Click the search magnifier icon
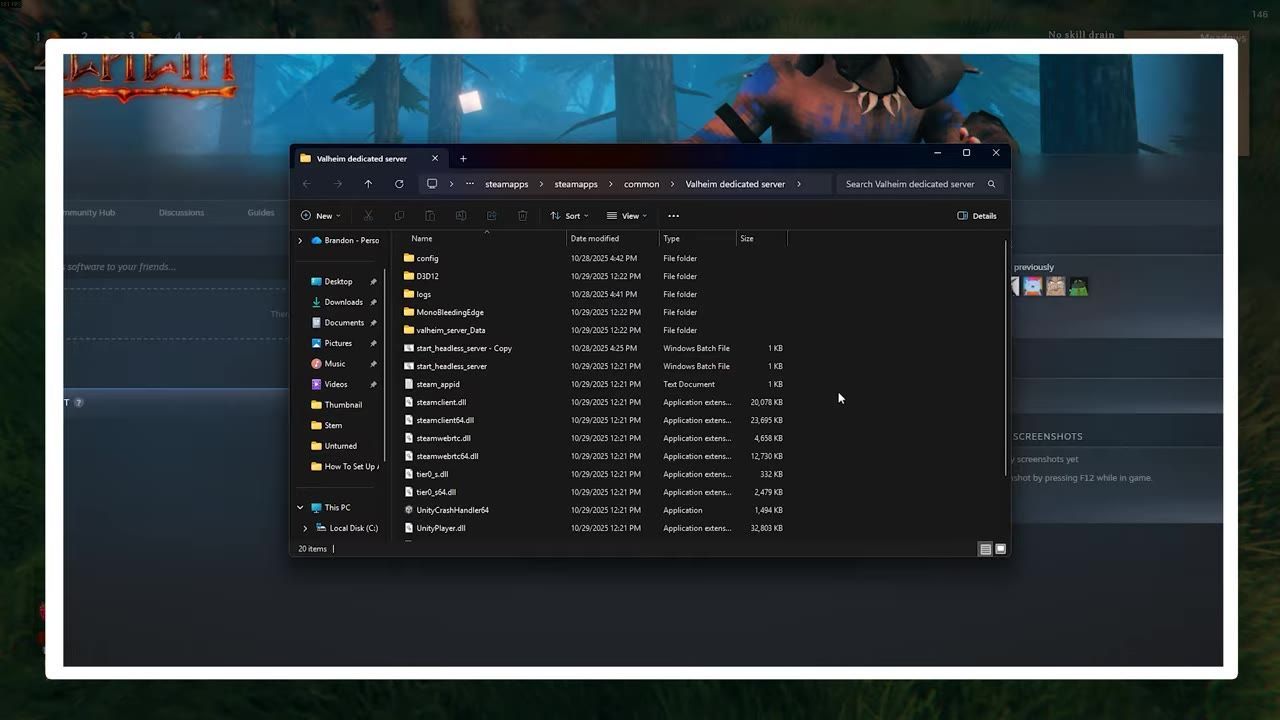Image resolution: width=1280 pixels, height=720 pixels. (x=991, y=184)
